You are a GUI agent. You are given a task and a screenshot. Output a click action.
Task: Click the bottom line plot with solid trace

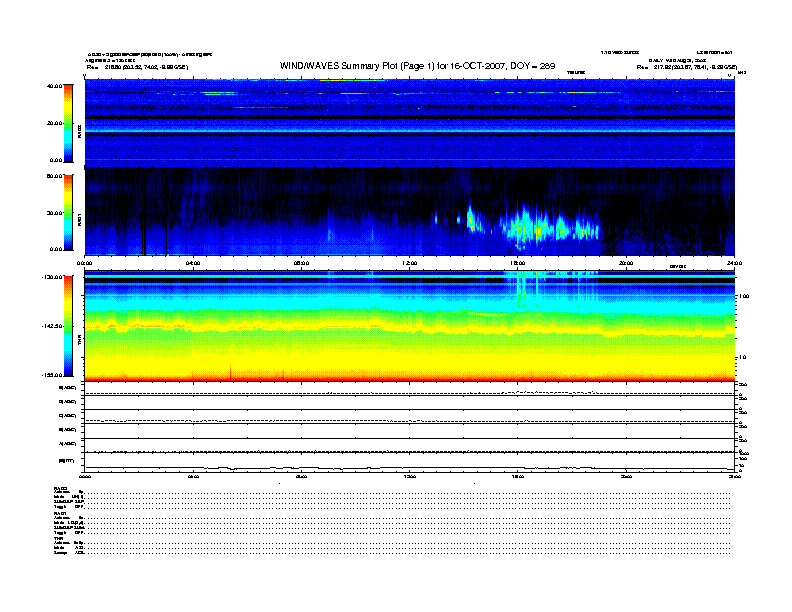[409, 463]
